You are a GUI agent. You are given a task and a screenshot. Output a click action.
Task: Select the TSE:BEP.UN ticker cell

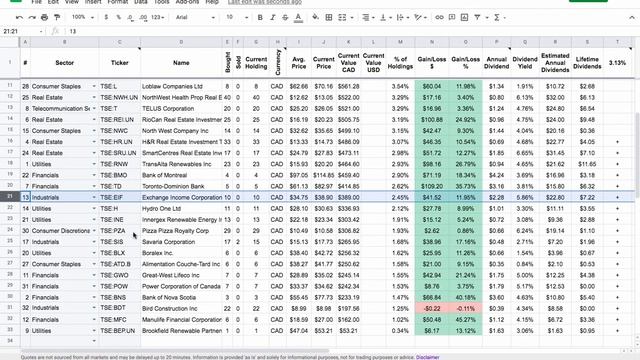point(120,331)
